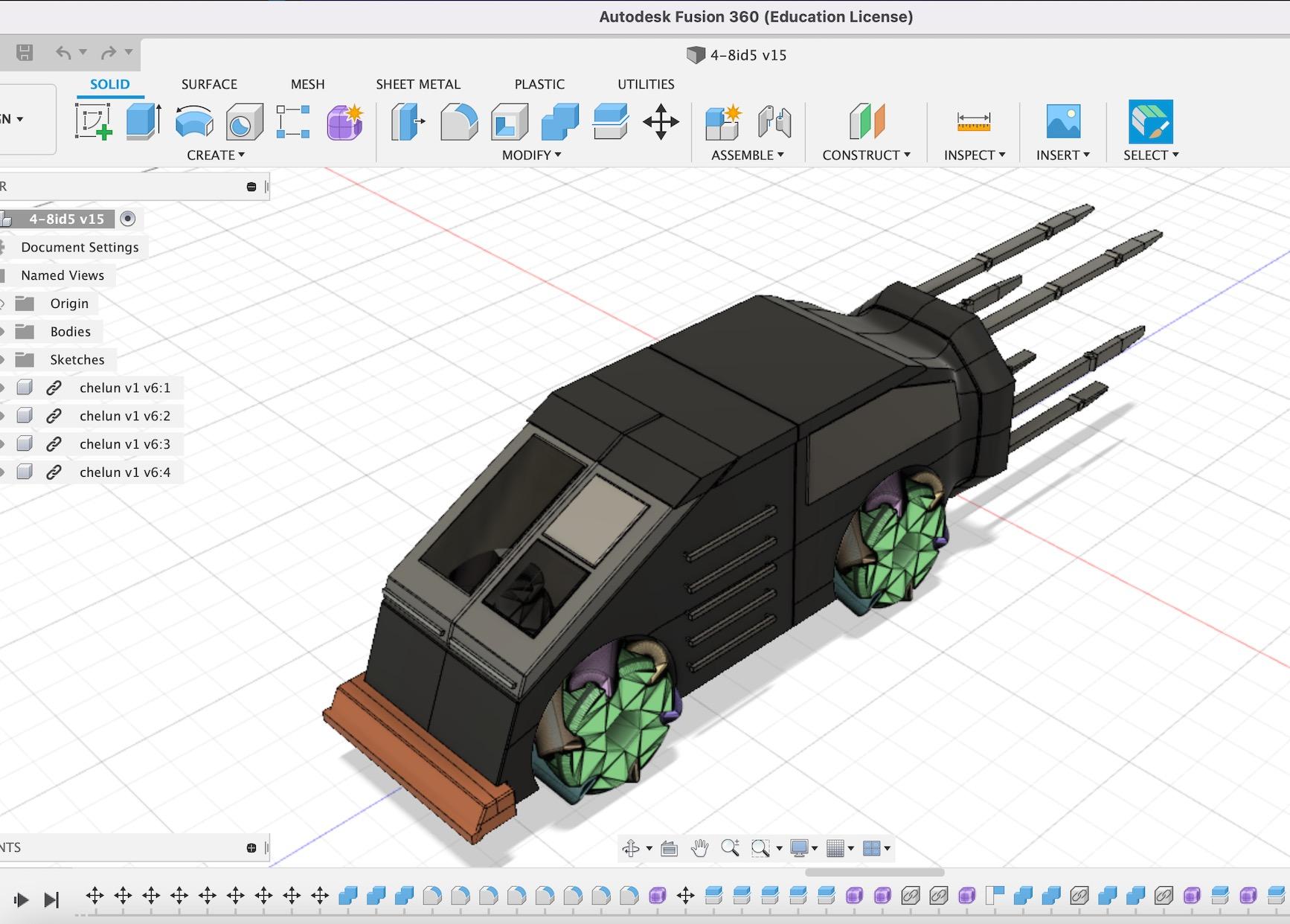The height and width of the screenshot is (924, 1290).
Task: Activate the Pan hand tool
Action: 699,848
